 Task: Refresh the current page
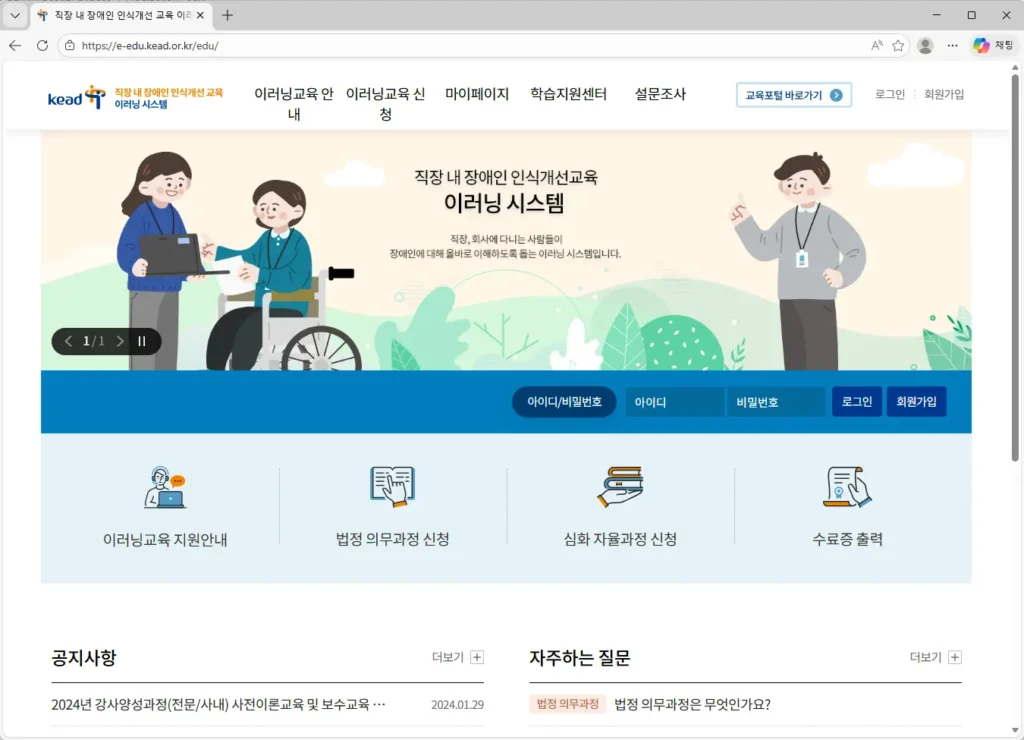coord(40,45)
